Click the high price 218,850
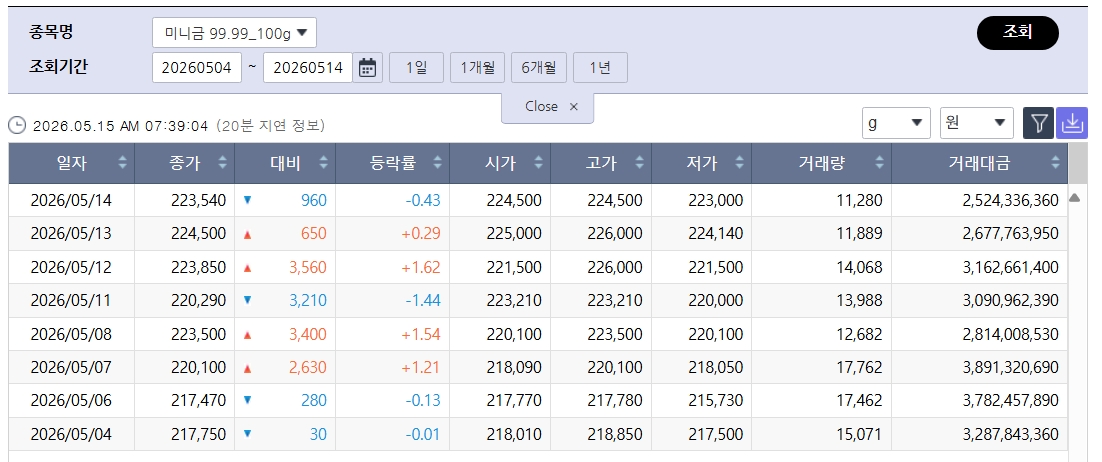1102x462 pixels. pos(615,434)
